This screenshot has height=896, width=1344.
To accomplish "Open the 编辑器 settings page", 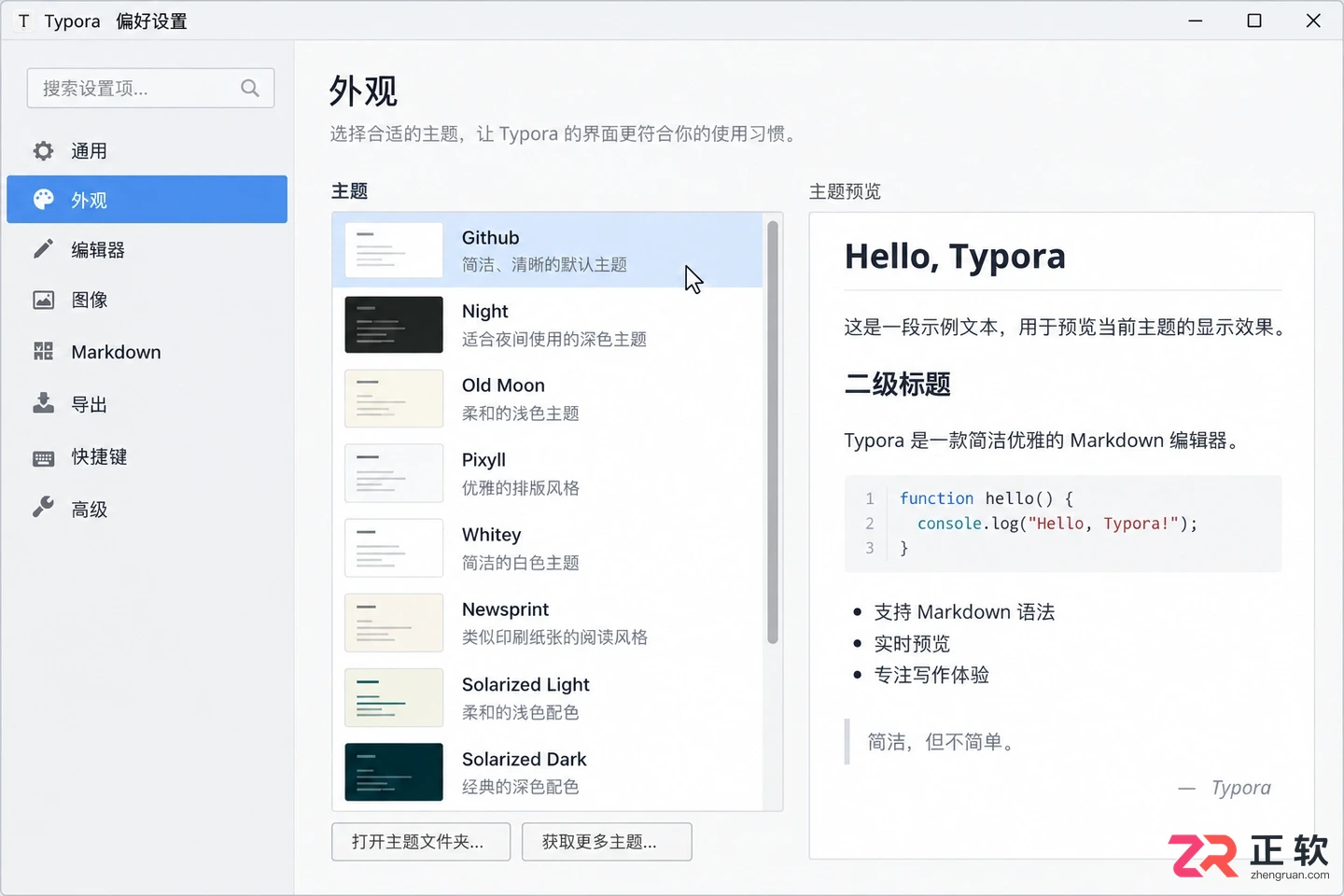I will pyautogui.click(x=147, y=249).
